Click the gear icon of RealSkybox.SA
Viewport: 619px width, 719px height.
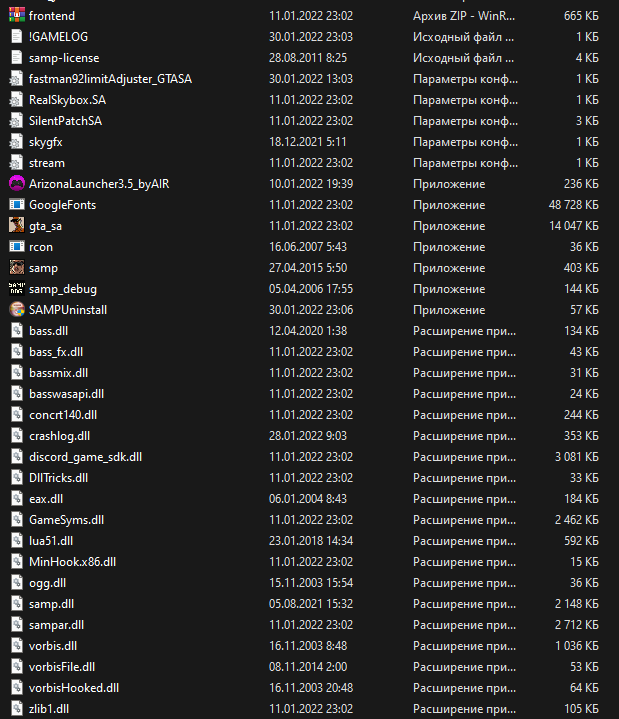click(17, 100)
